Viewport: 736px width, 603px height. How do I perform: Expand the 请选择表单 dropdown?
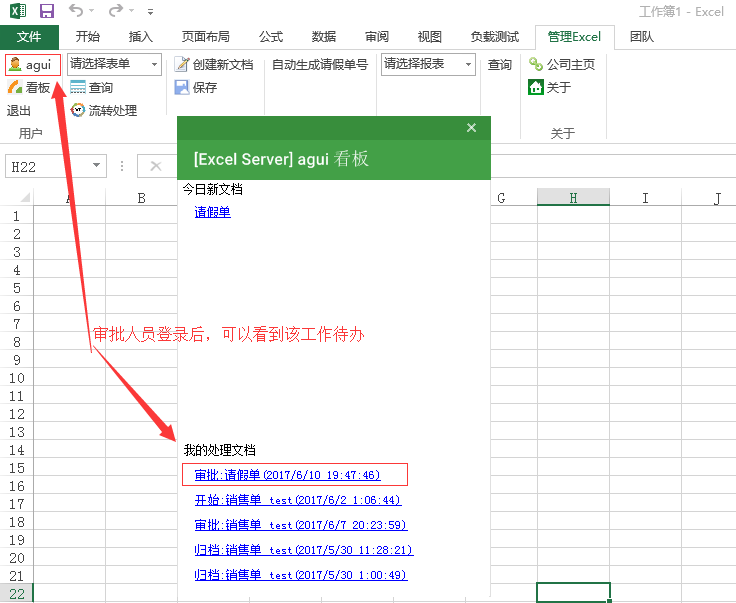click(x=154, y=65)
